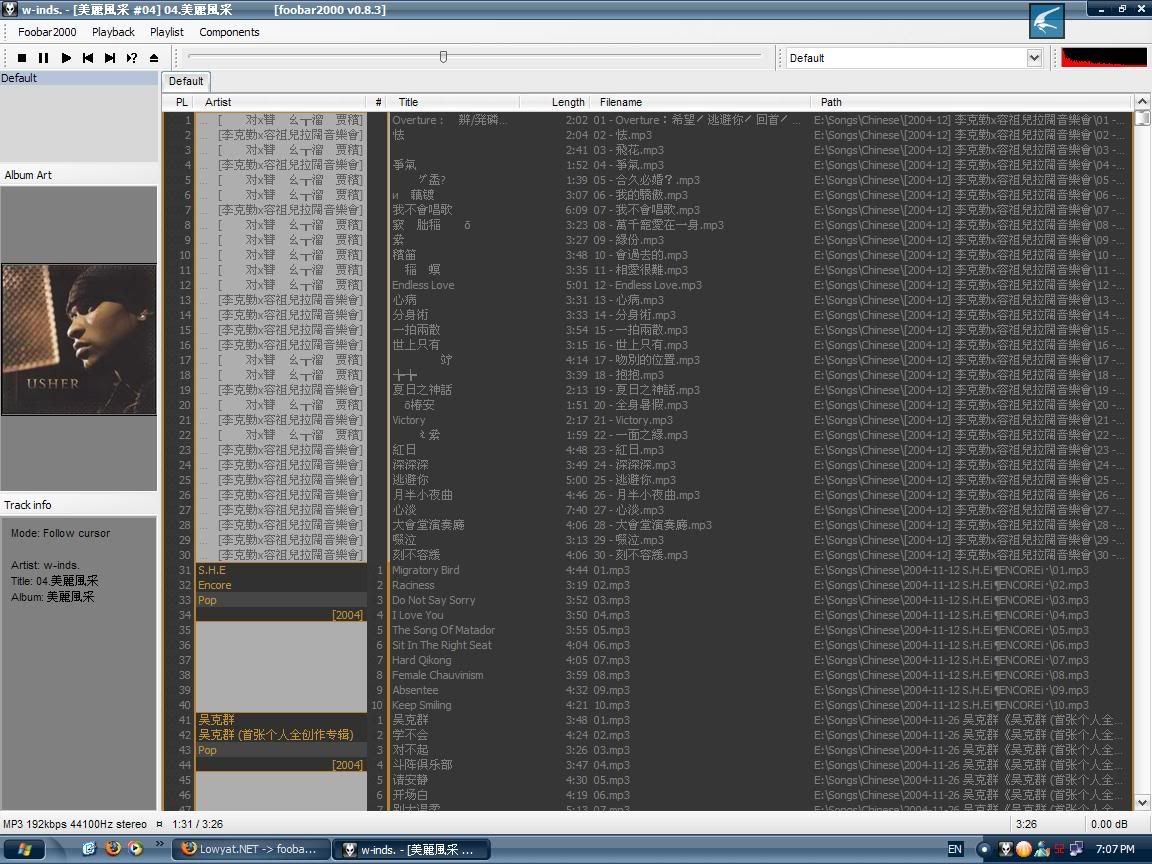Open the Playback menu
Image resolution: width=1152 pixels, height=864 pixels.
[x=113, y=32]
